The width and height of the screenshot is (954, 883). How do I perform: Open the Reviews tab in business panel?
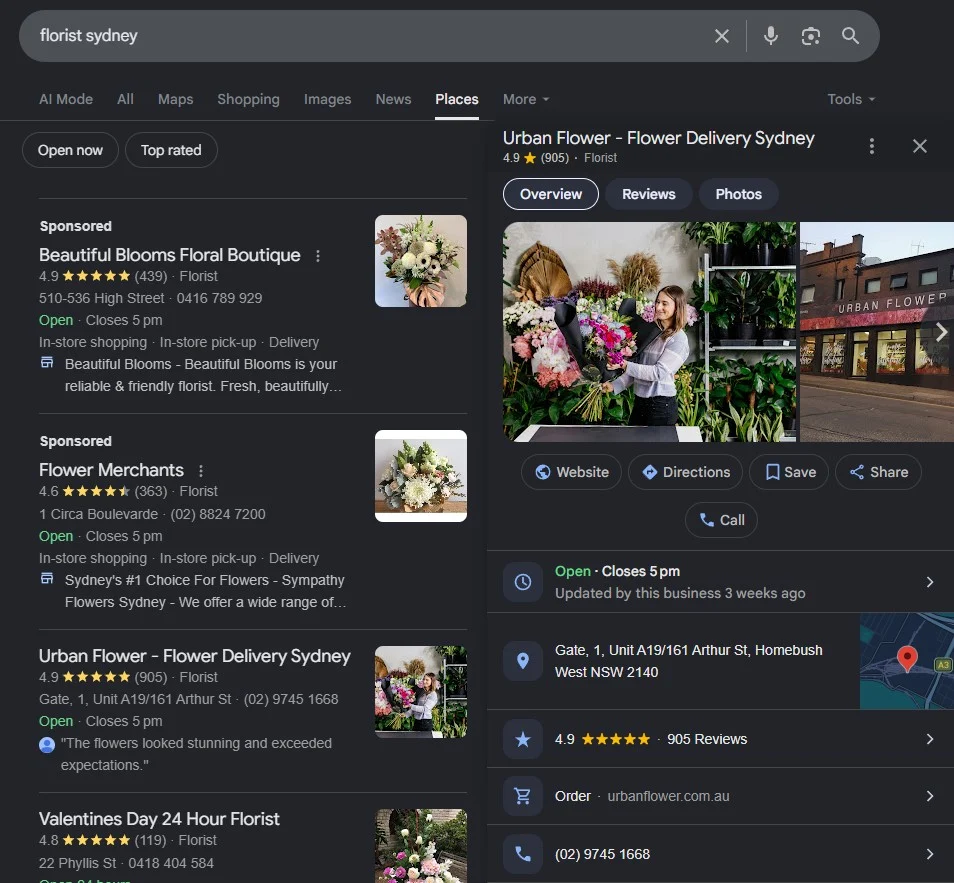tap(649, 194)
